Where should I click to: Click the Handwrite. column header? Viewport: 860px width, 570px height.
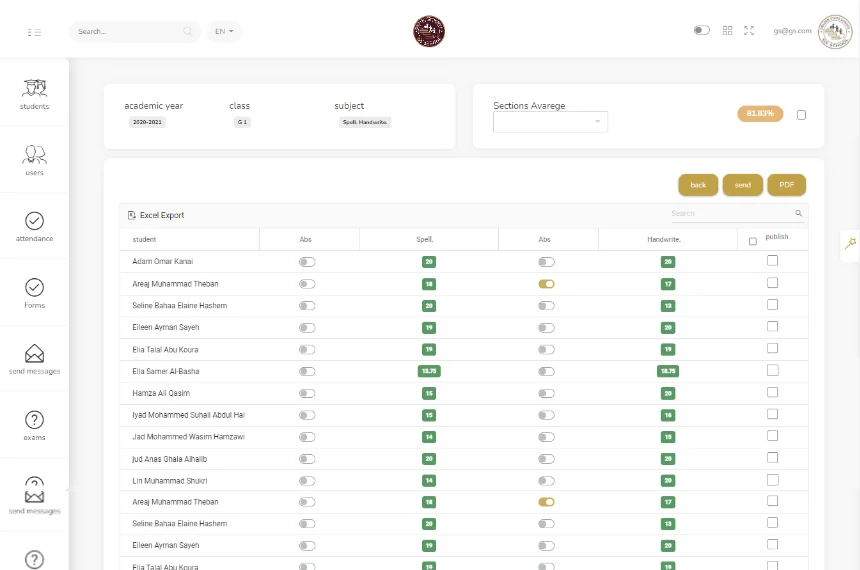click(664, 240)
